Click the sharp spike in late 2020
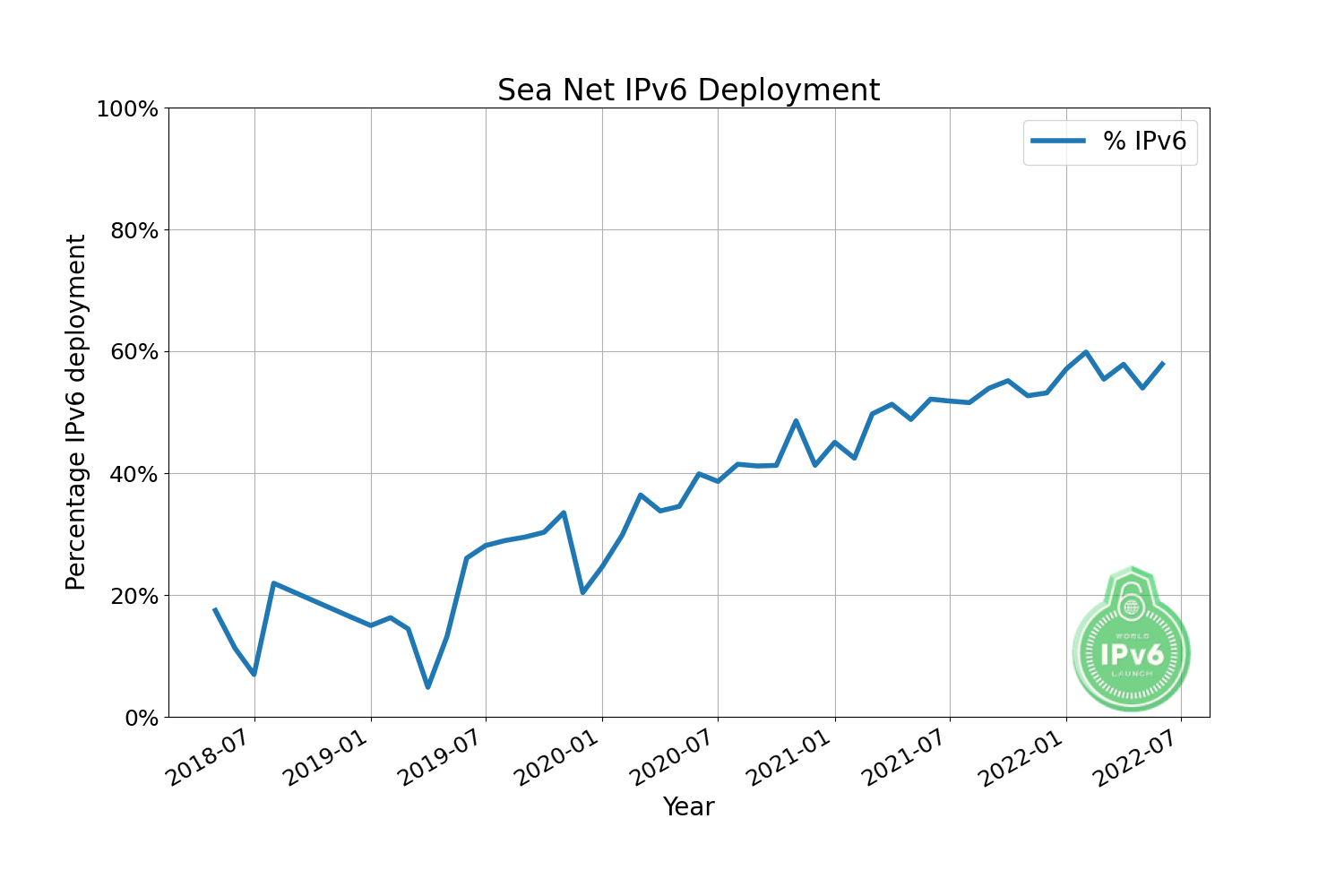This screenshot has width=1344, height=896. [796, 421]
